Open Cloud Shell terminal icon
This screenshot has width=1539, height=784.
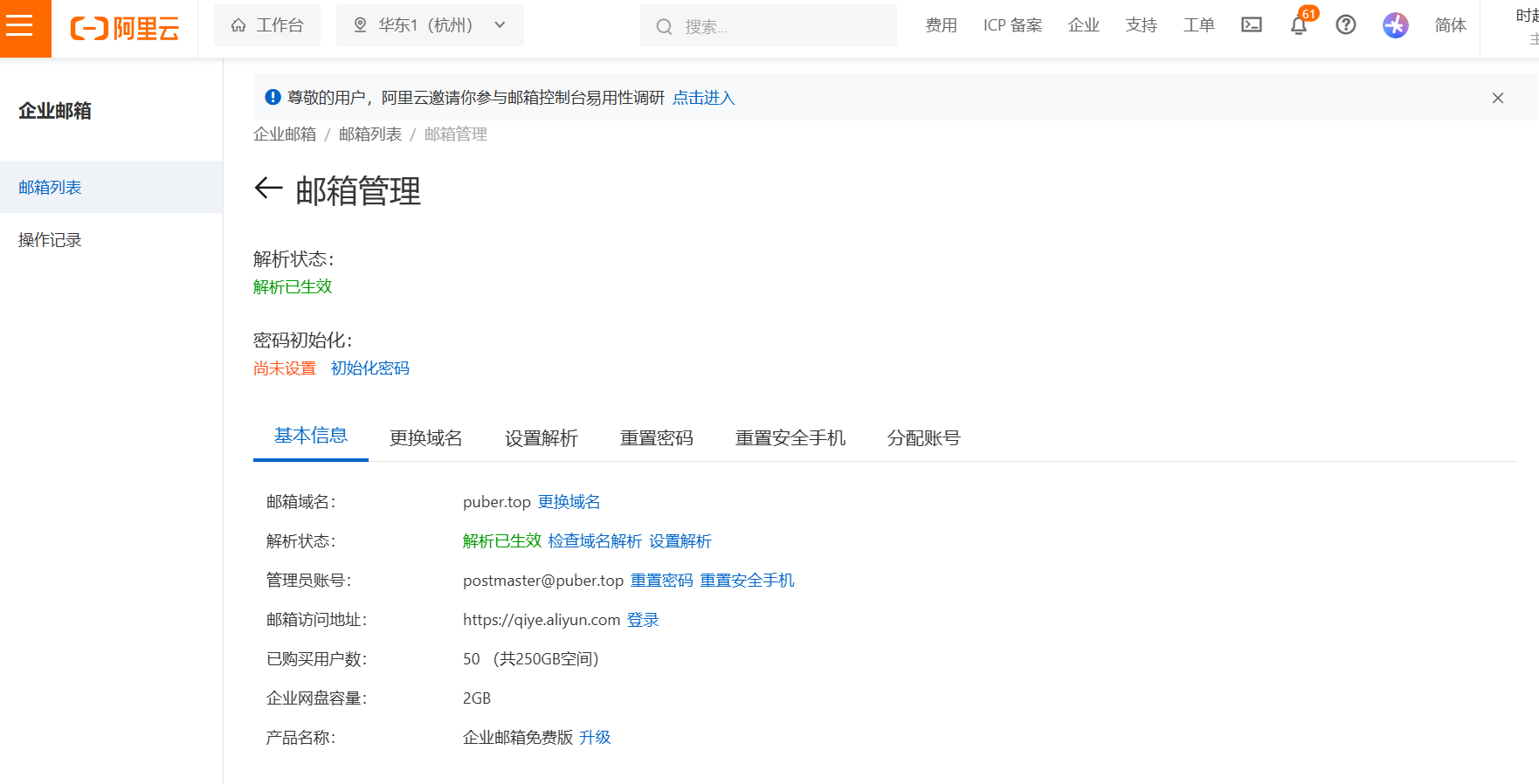[x=1252, y=24]
